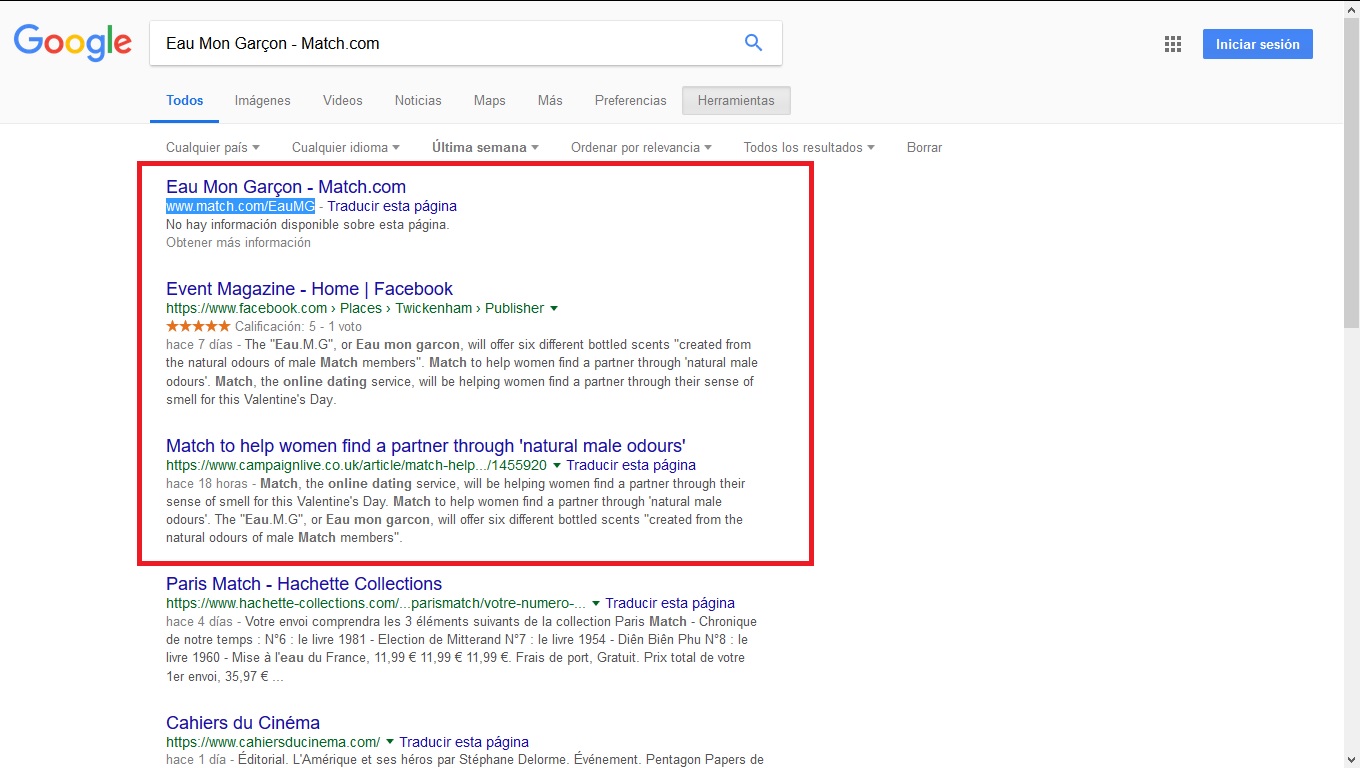This screenshot has height=768, width=1360.
Task: Open the Última semana date filter
Action: [x=485, y=147]
